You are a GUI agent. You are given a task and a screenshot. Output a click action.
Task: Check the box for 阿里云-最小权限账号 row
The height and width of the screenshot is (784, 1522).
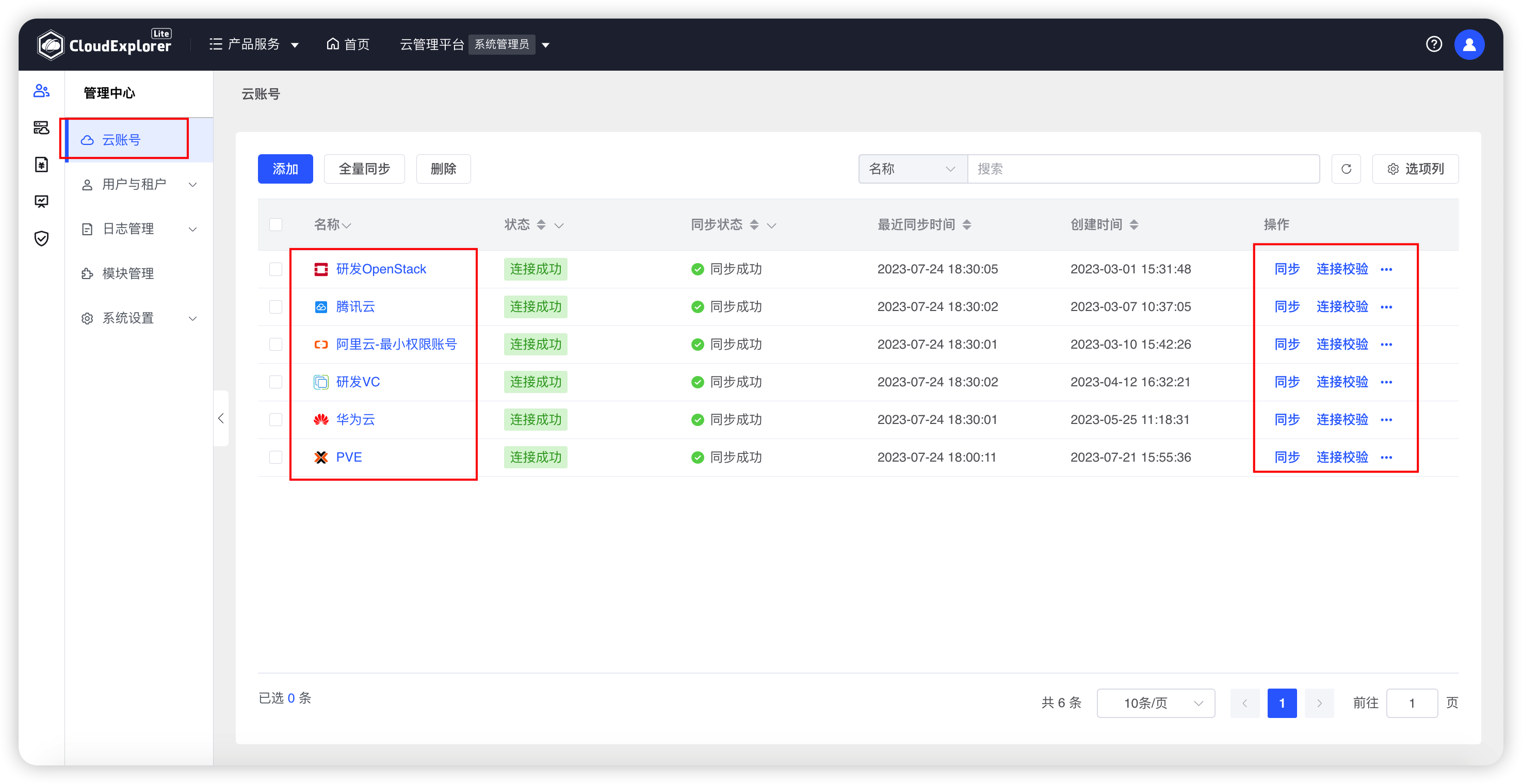[276, 345]
